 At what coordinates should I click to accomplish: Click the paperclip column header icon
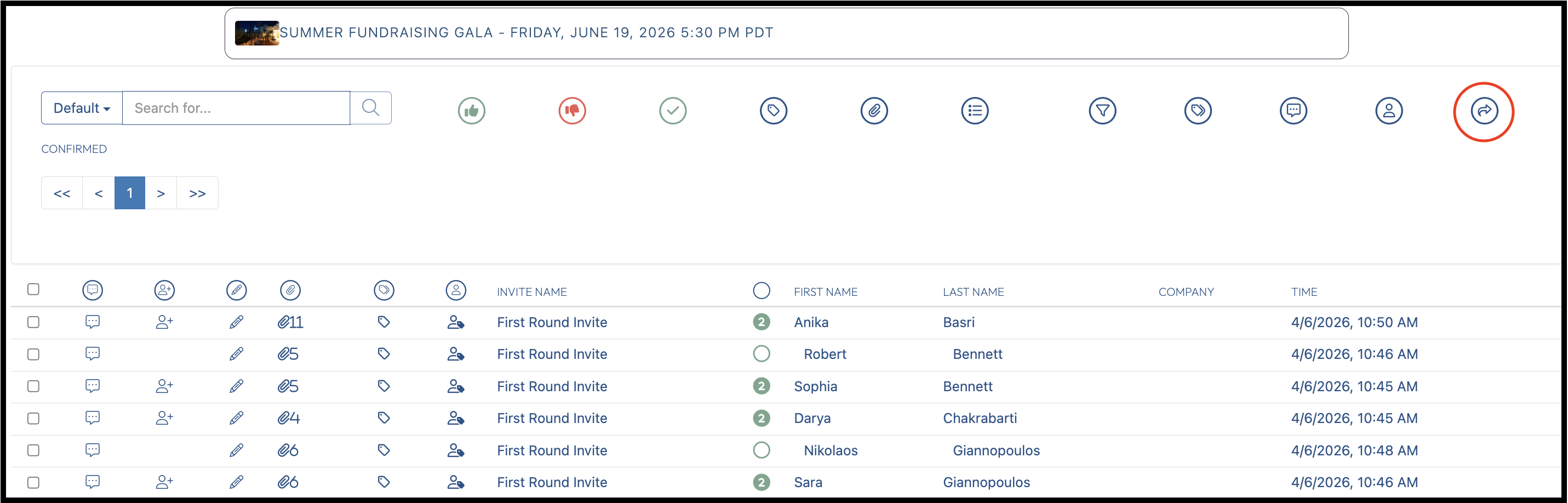(x=290, y=290)
